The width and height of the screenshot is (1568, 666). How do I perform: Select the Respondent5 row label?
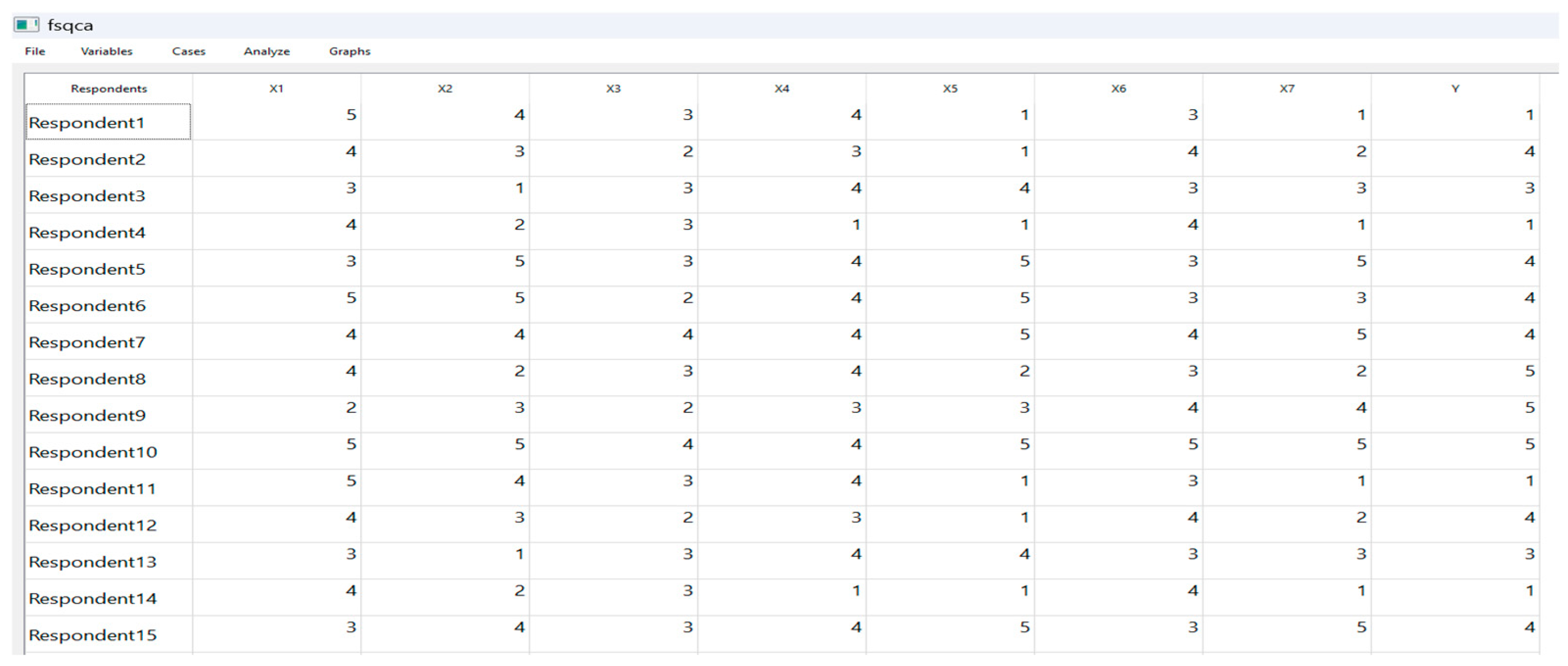click(108, 268)
